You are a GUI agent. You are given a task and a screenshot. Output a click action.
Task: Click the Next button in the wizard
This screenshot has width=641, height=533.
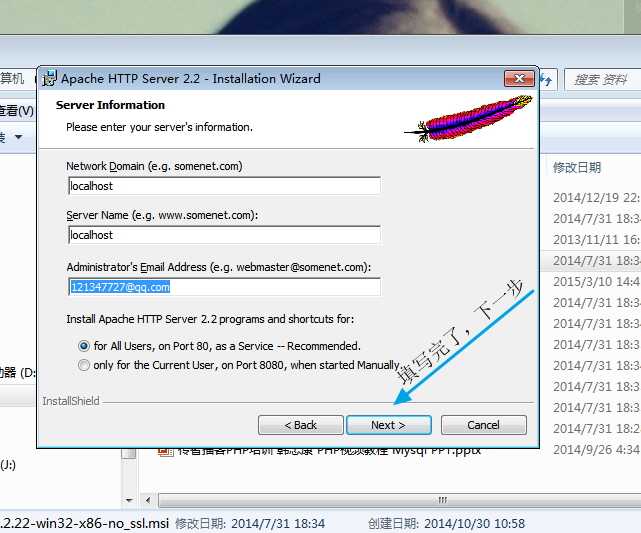point(389,425)
